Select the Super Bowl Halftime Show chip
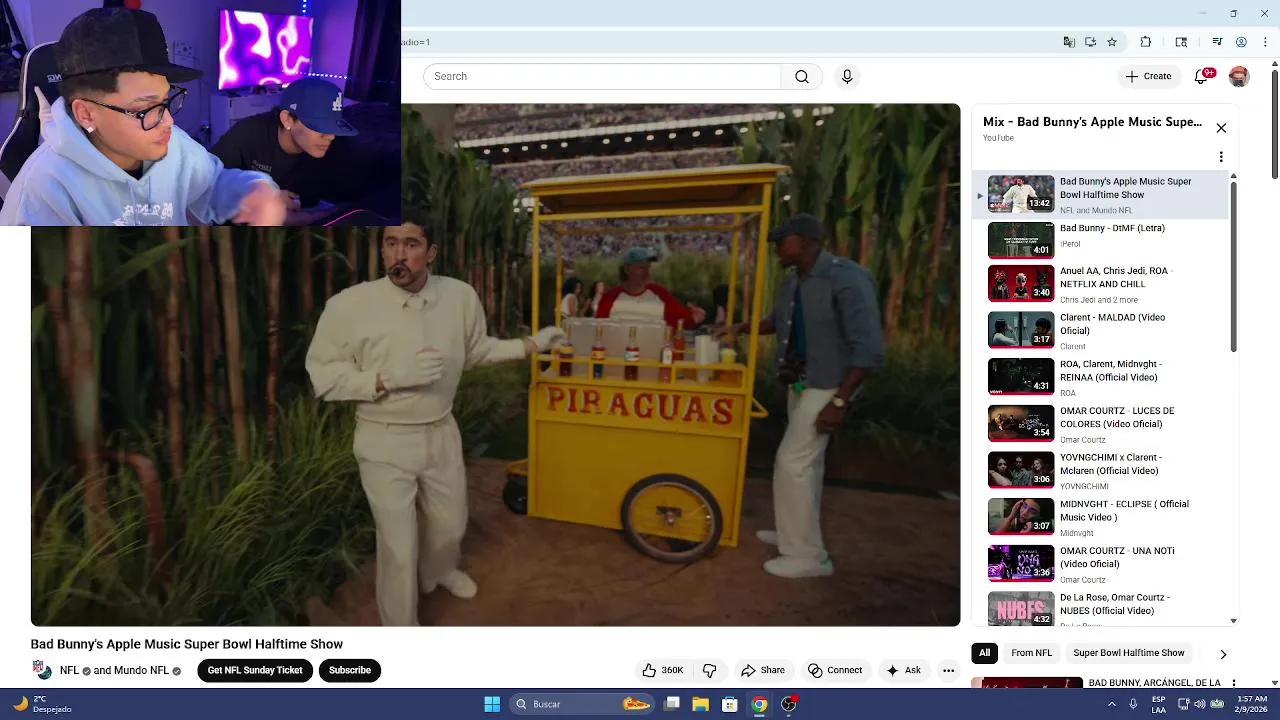1280x720 pixels. pyautogui.click(x=1129, y=653)
